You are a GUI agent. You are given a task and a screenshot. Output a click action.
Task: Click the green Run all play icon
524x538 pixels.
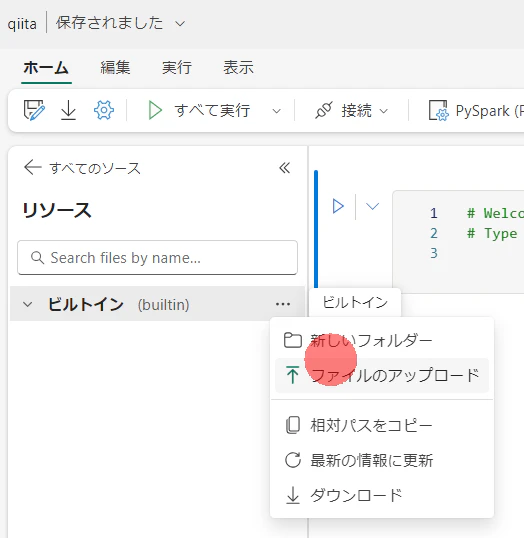click(x=155, y=110)
